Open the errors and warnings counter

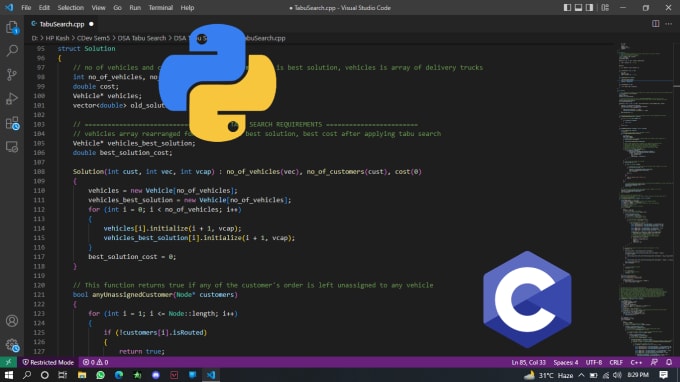pyautogui.click(x=95, y=362)
